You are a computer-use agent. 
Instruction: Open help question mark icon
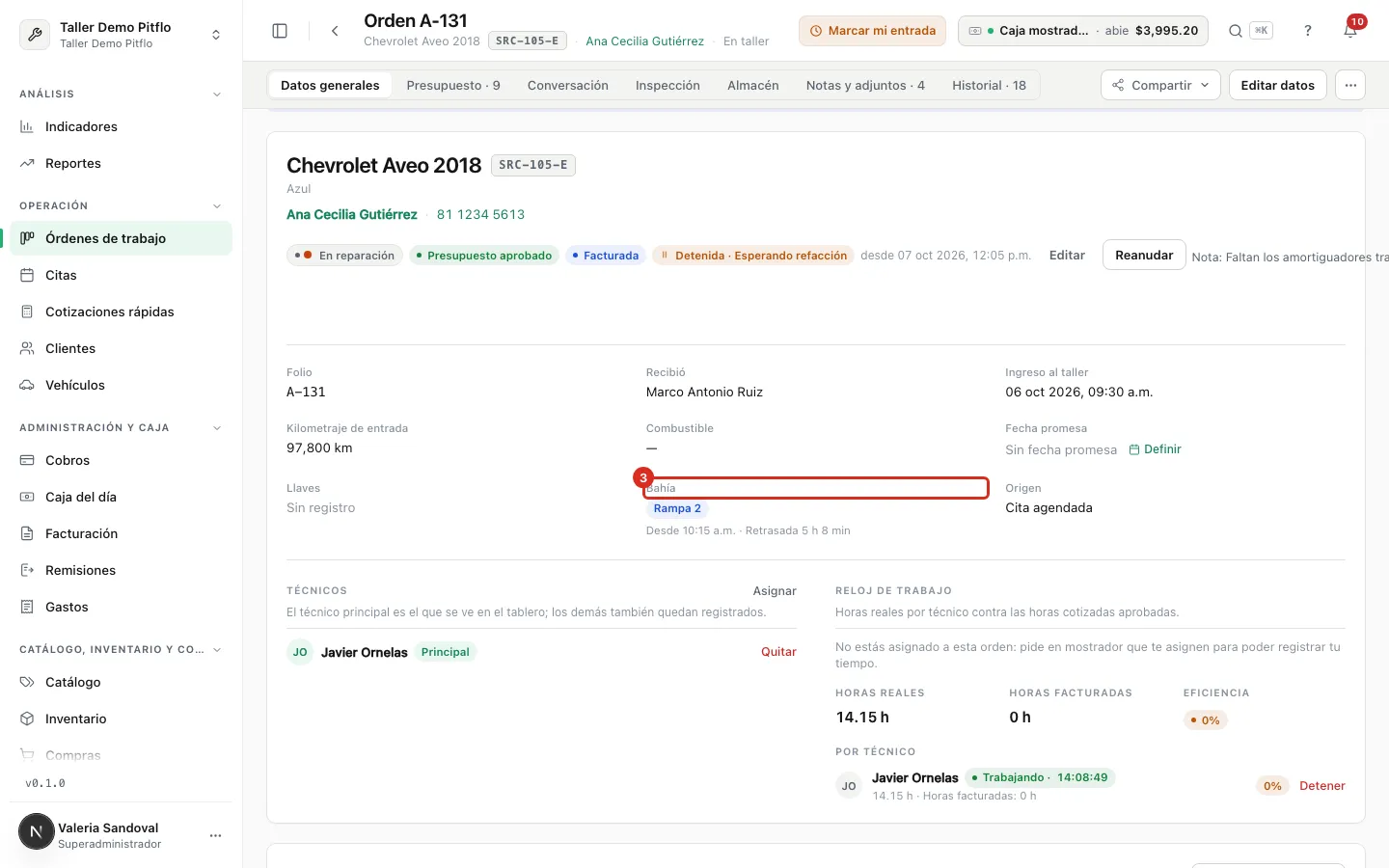pyautogui.click(x=1308, y=31)
